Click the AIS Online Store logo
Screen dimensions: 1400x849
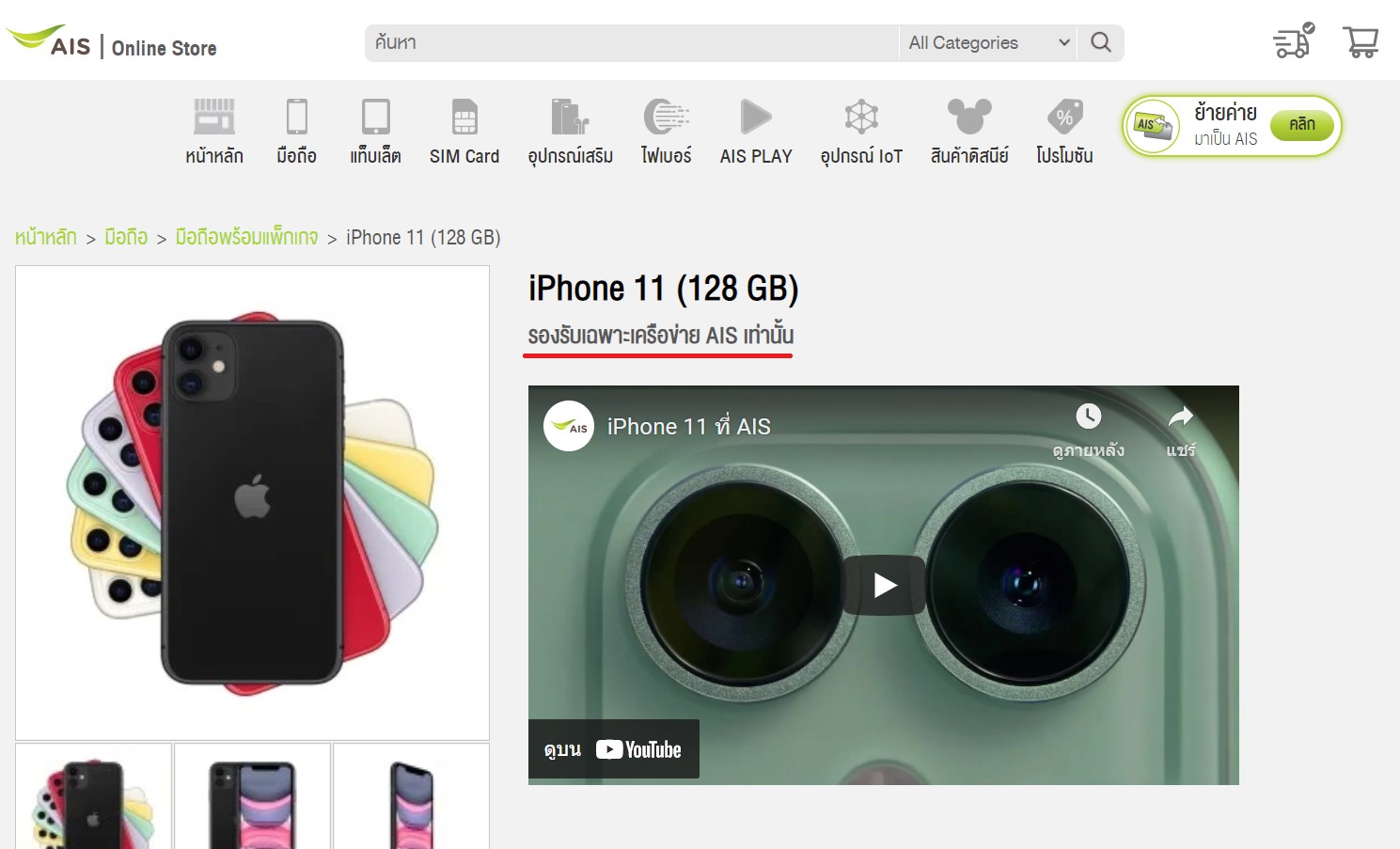click(x=112, y=42)
